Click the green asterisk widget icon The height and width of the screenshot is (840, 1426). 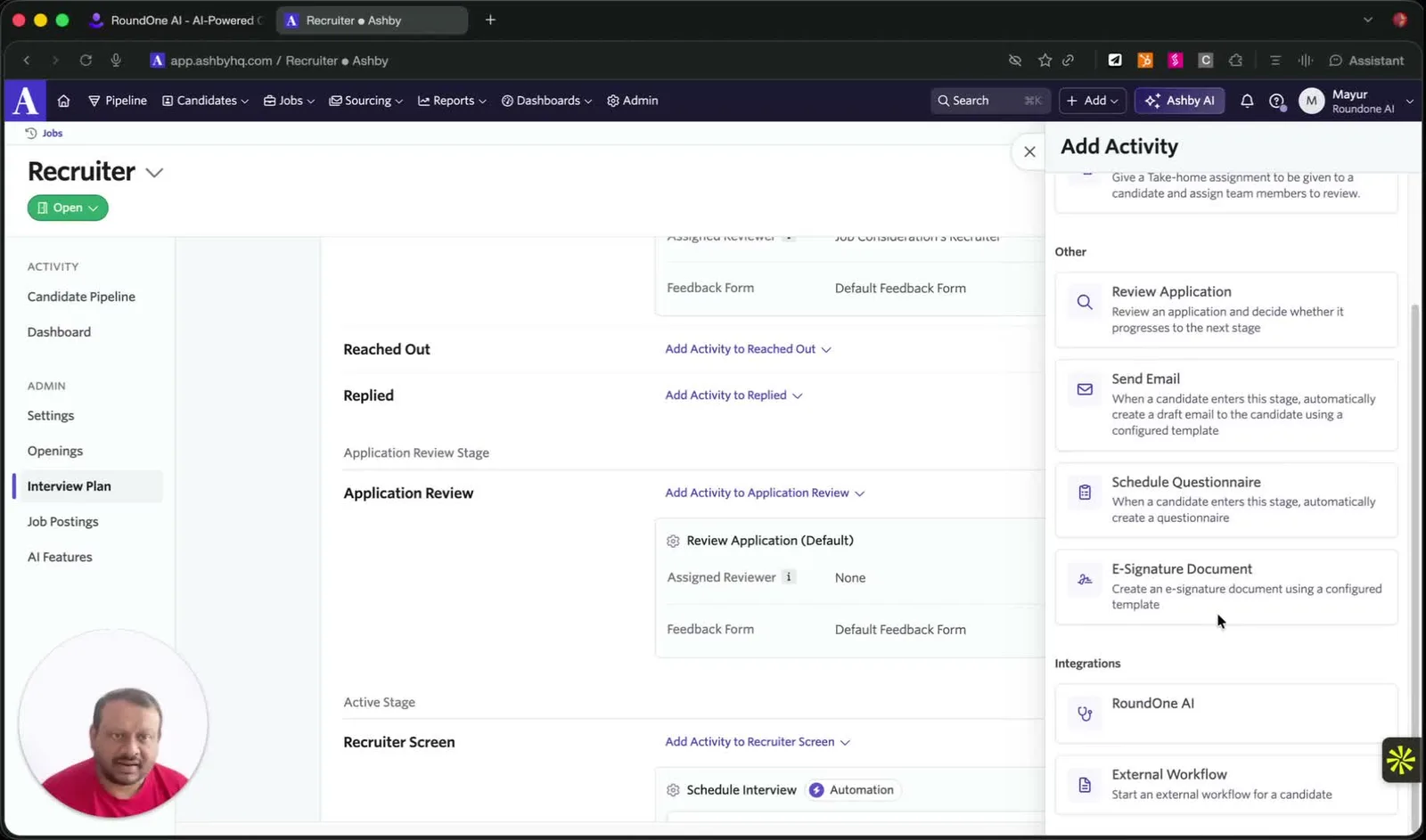click(1401, 760)
